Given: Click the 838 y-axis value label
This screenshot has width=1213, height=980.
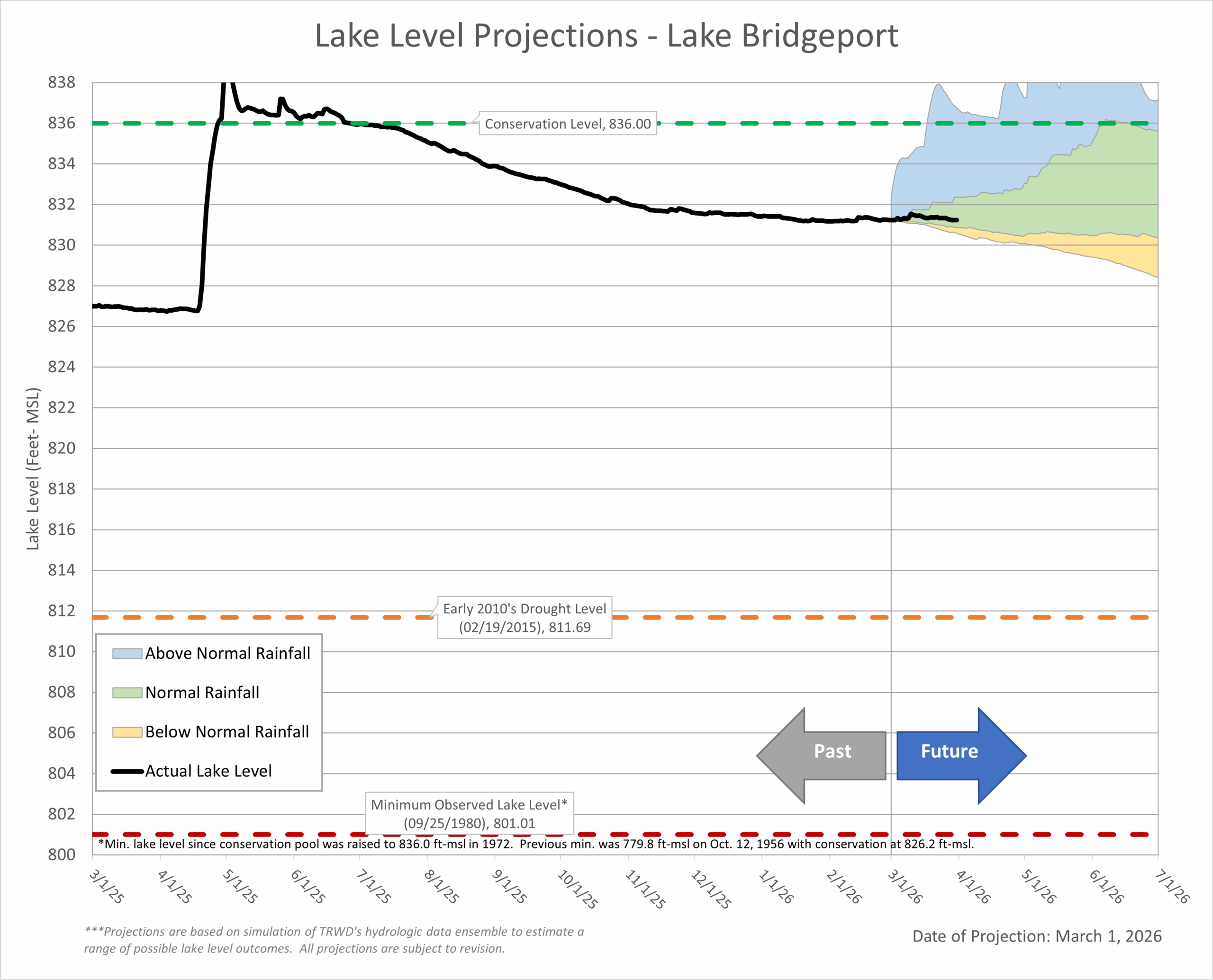Looking at the screenshot, I should click(62, 82).
